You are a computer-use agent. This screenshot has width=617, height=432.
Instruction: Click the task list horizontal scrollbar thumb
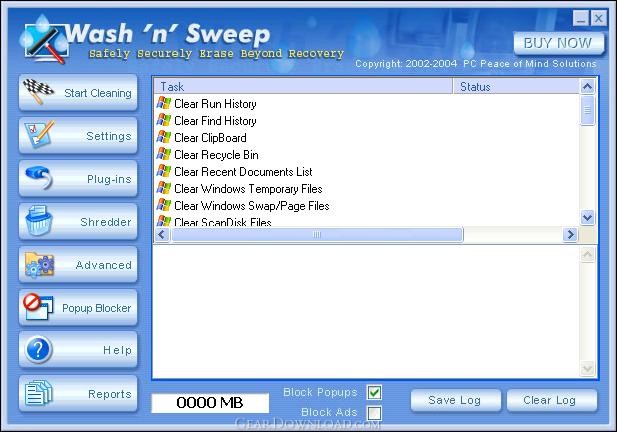pyautogui.click(x=316, y=234)
